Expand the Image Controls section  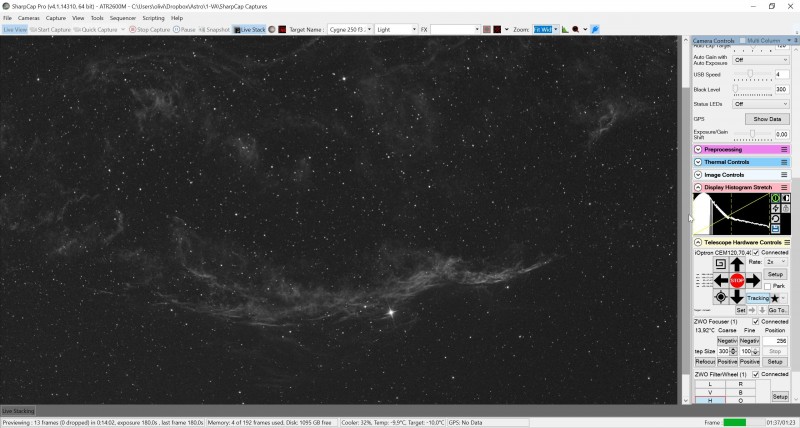tap(698, 175)
